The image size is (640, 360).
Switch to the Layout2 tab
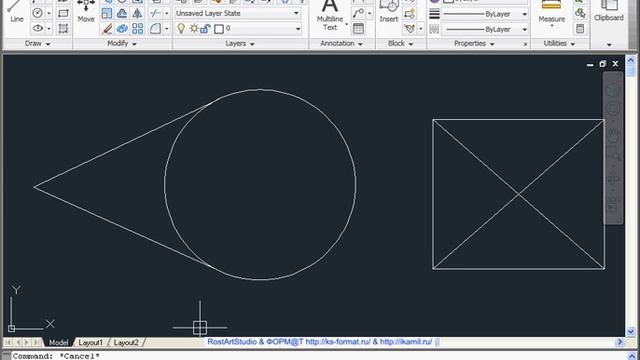(x=126, y=342)
